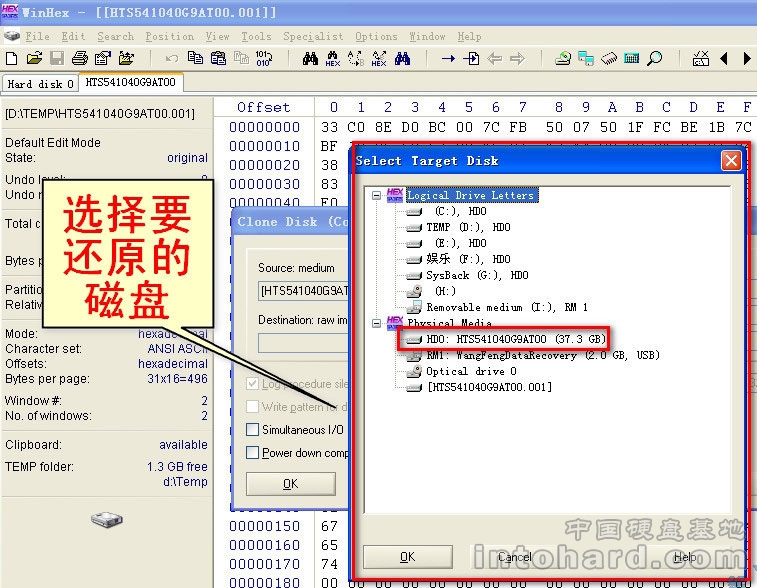Enable the Simultaneous I/O checkbox
This screenshot has height=588, width=757.
pyautogui.click(x=253, y=430)
